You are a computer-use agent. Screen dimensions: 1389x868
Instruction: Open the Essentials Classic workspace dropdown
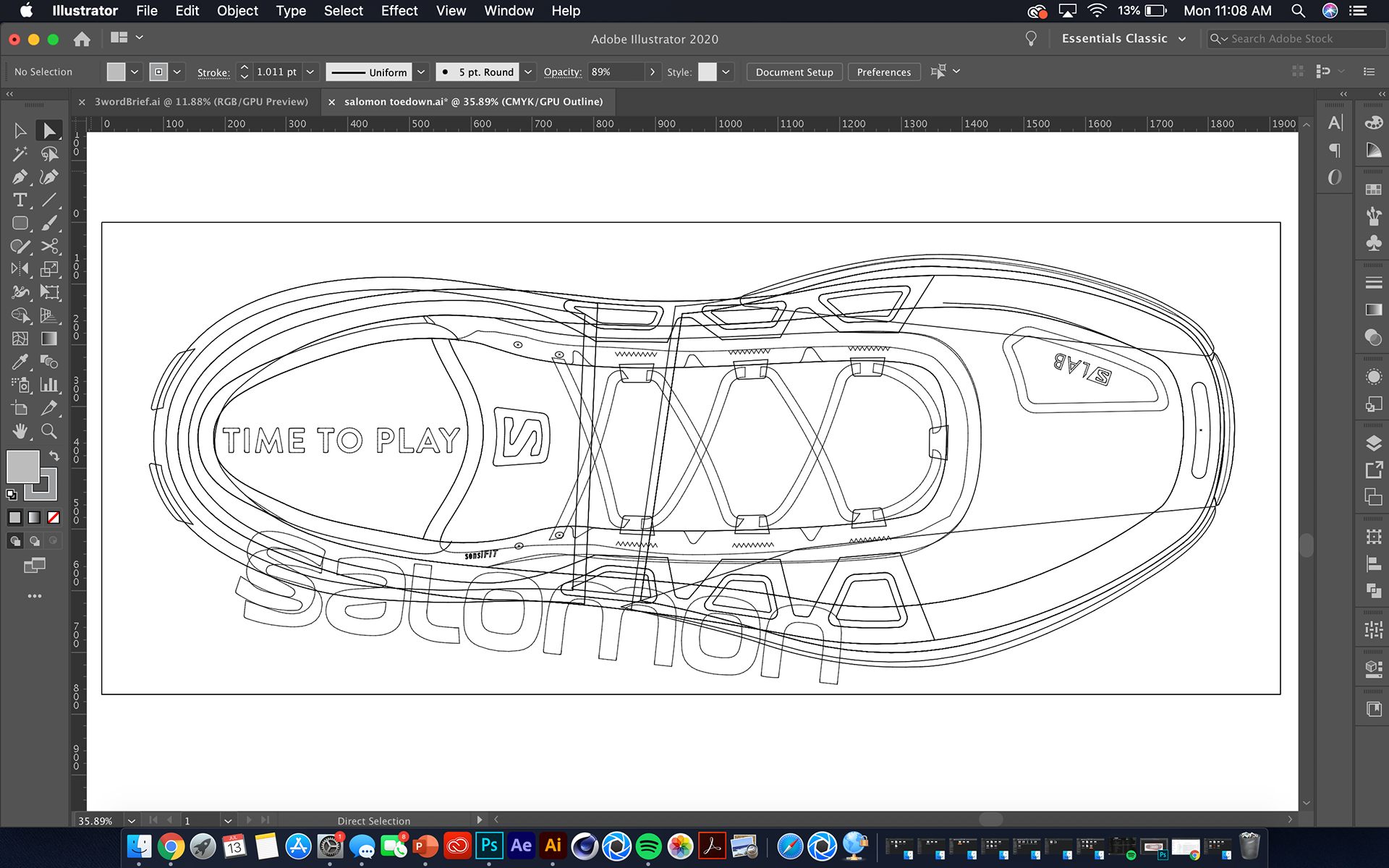[x=1182, y=39]
